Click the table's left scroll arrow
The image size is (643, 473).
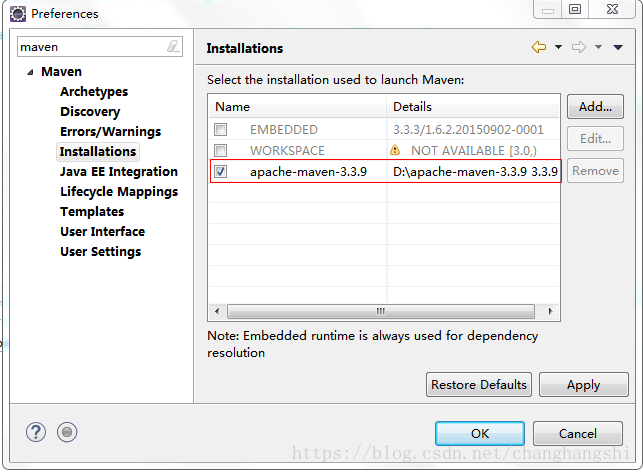point(217,311)
